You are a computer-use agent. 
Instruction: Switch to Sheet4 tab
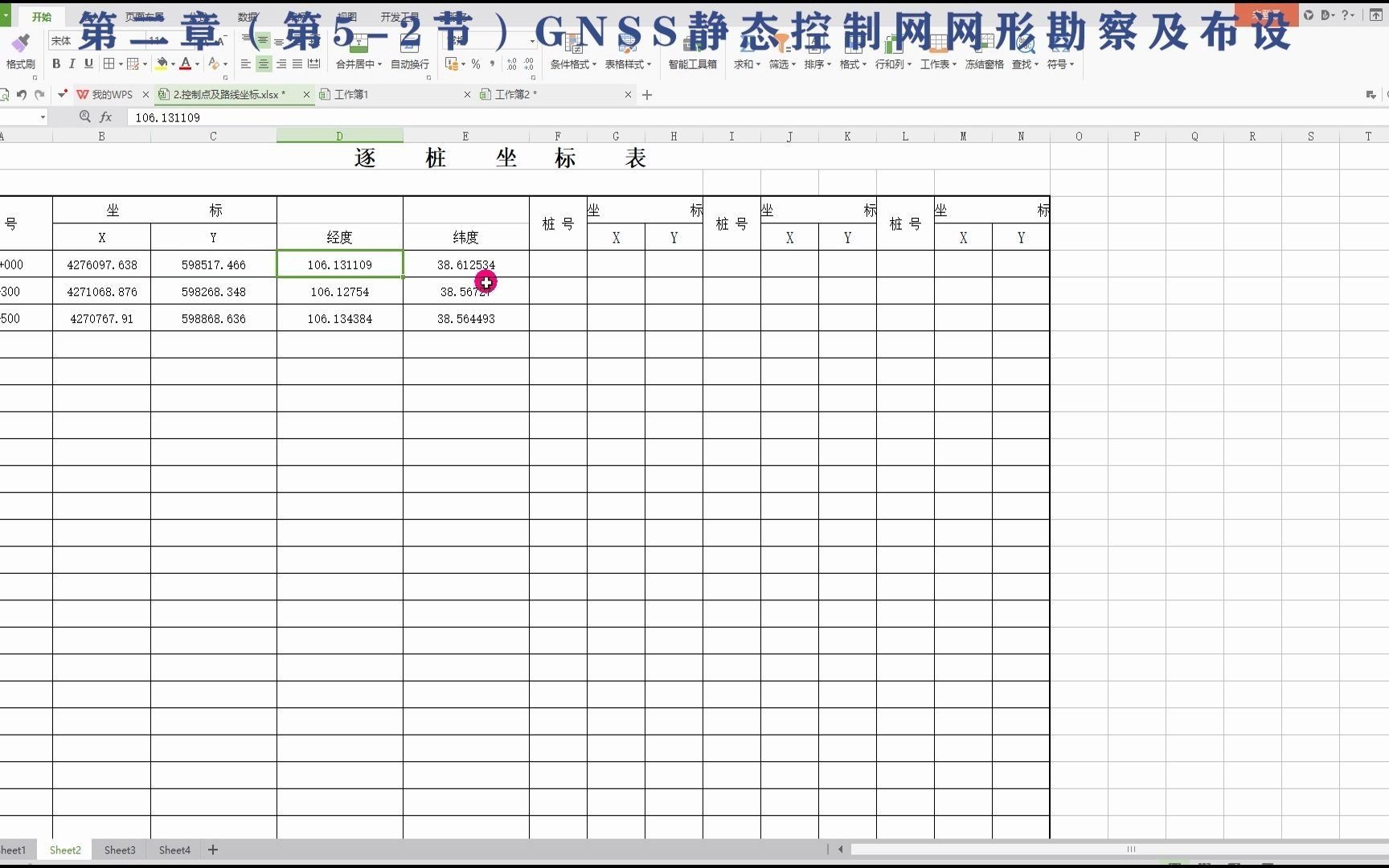point(174,850)
